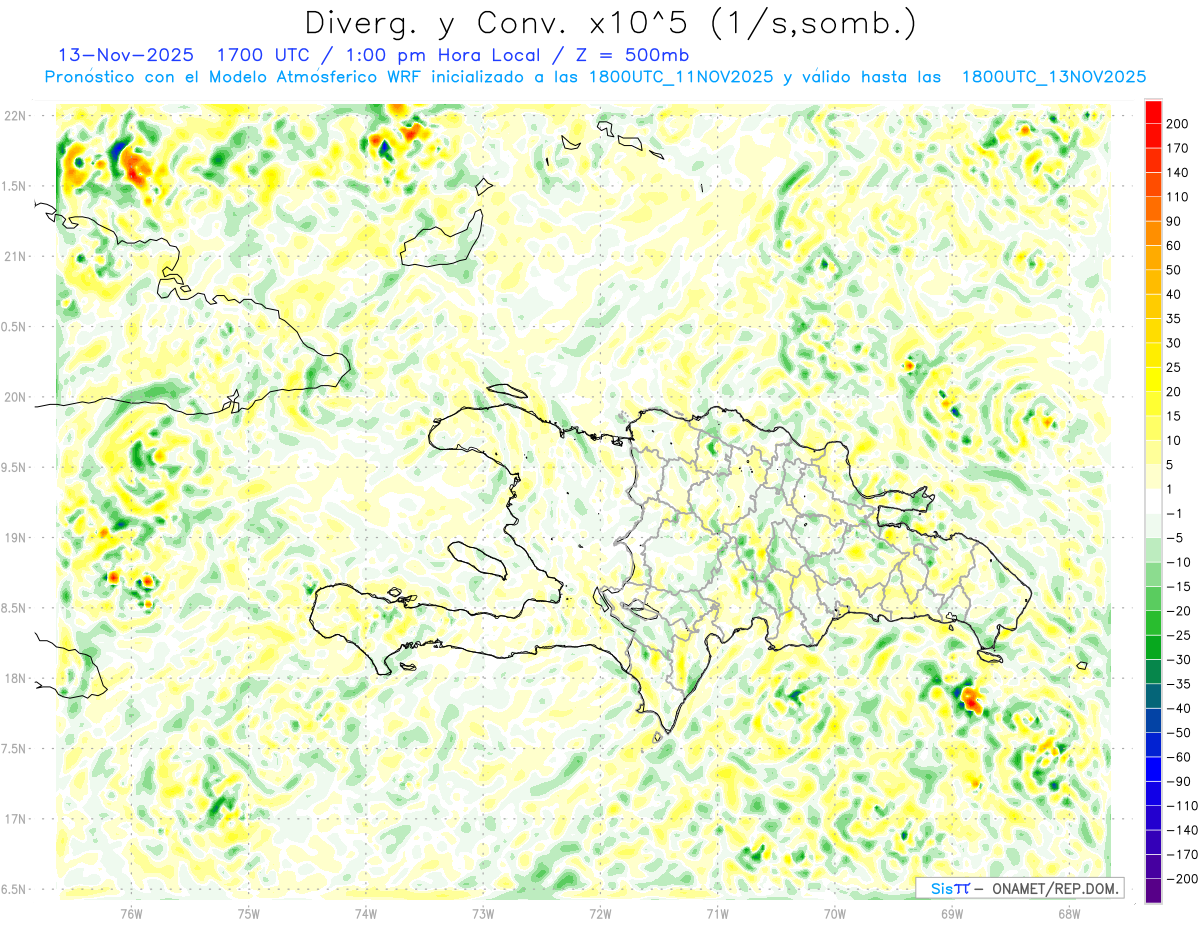Click the positive '30' colorbar value
The image size is (1200, 927).
(x=1174, y=343)
